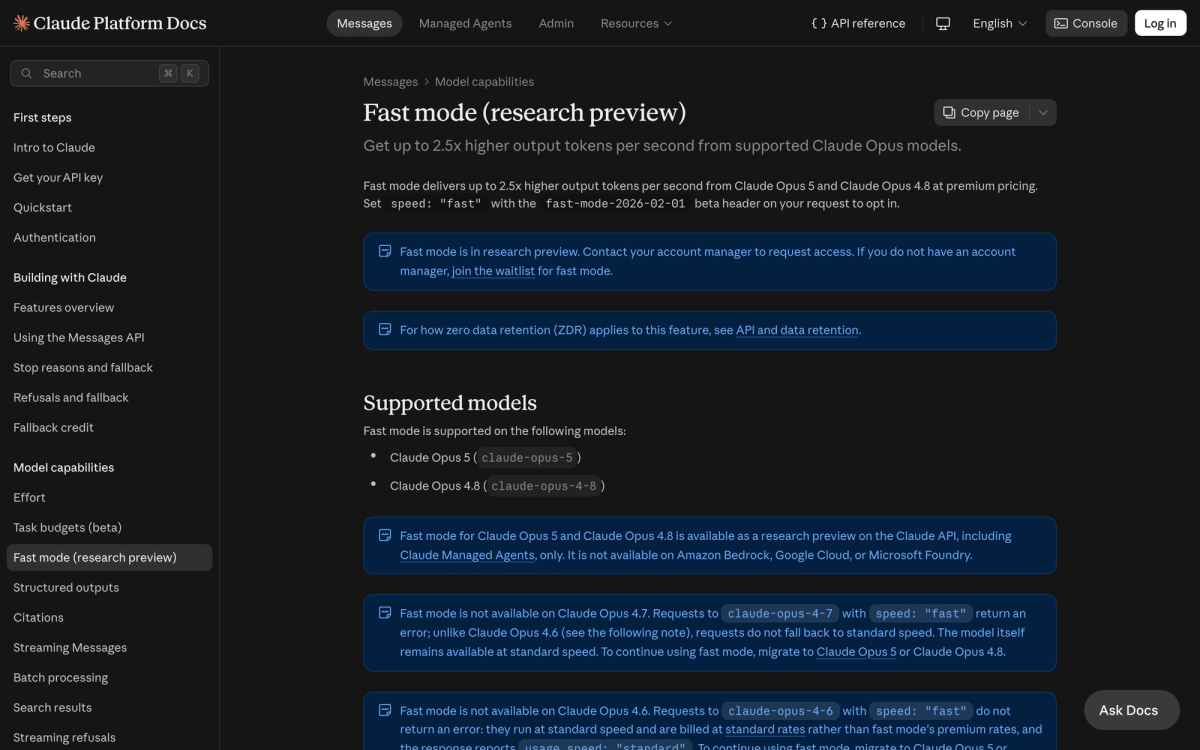Open the Copy page options chevron
This screenshot has height=750, width=1200.
1043,113
